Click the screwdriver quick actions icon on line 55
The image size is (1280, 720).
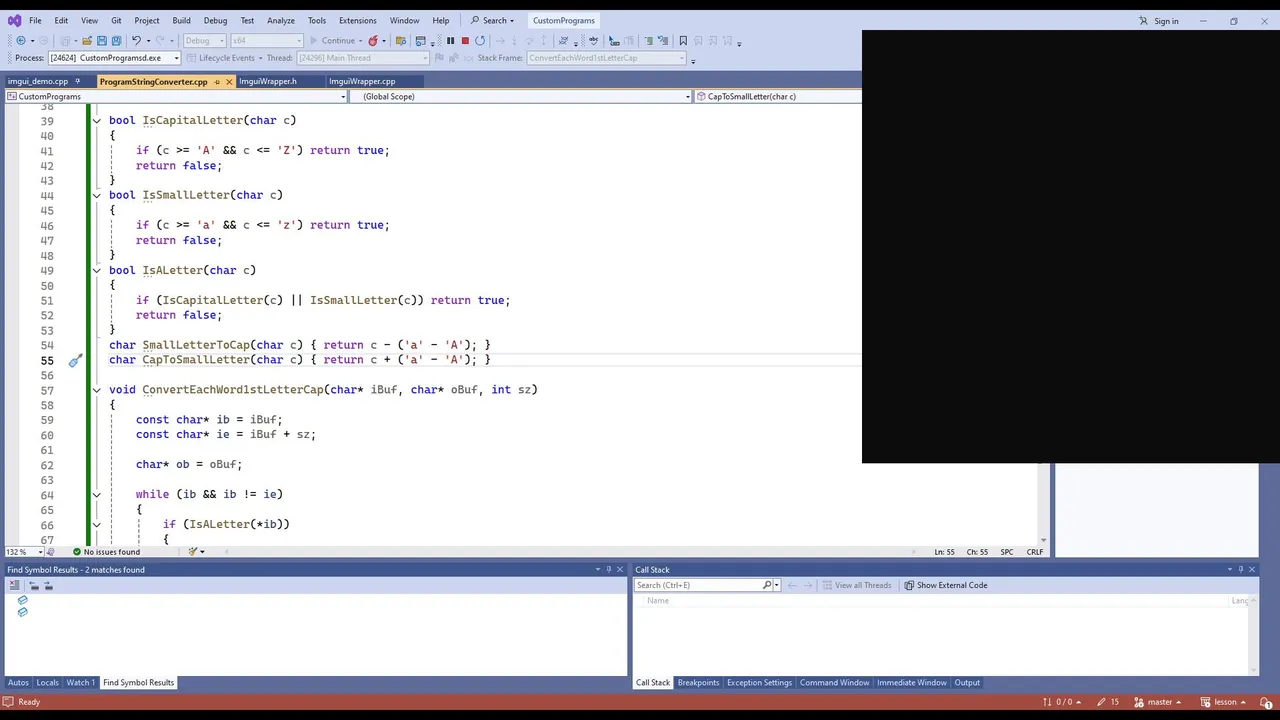coord(75,360)
